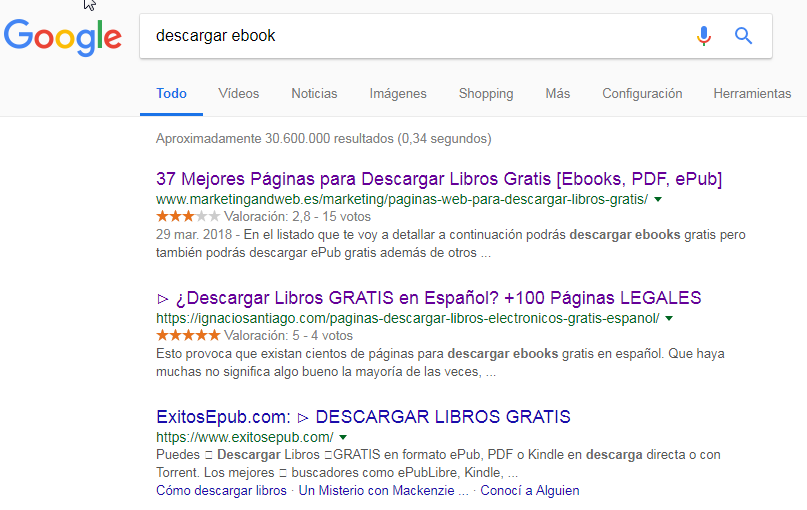The image size is (807, 510).
Task: Open Herramientas search tools
Action: pos(752,94)
